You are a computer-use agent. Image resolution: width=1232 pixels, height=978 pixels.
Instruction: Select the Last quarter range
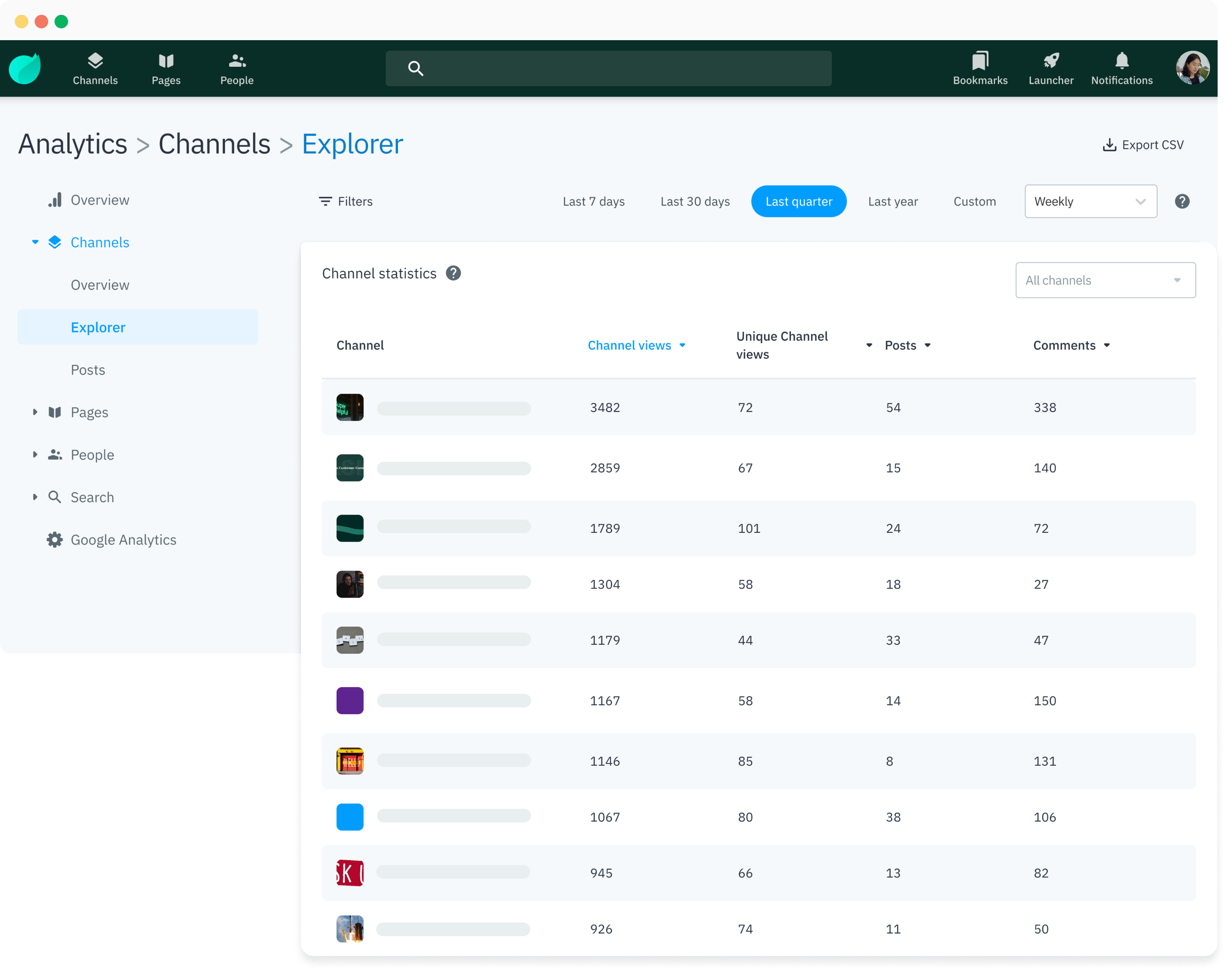tap(798, 201)
